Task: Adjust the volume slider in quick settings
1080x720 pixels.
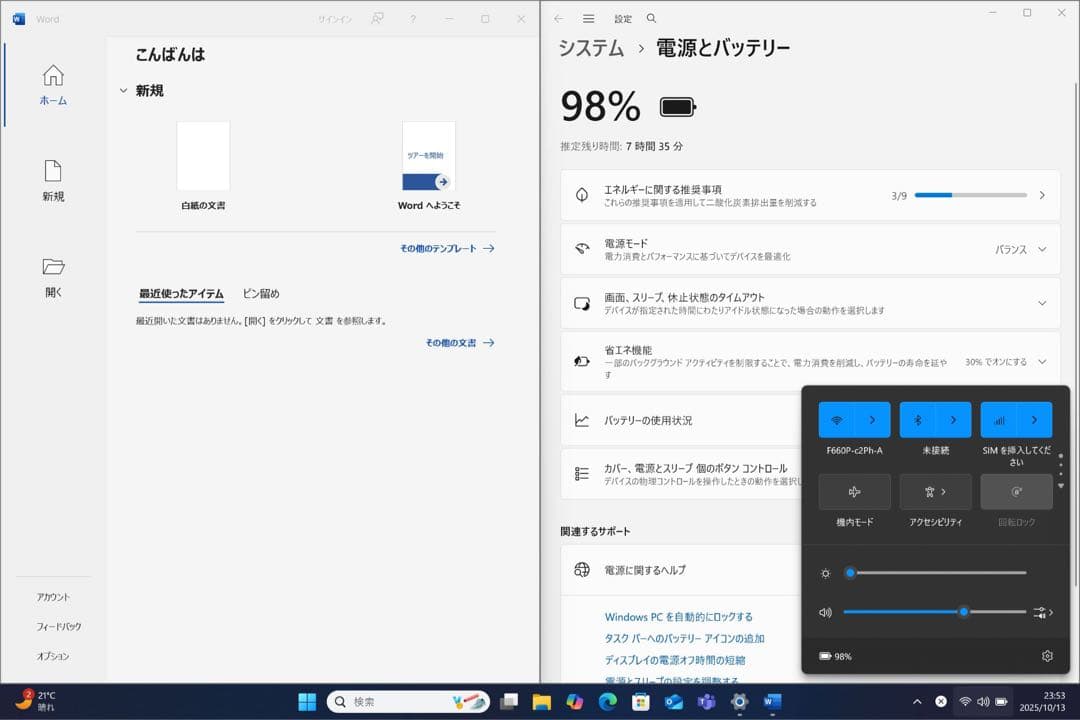Action: click(x=935, y=612)
